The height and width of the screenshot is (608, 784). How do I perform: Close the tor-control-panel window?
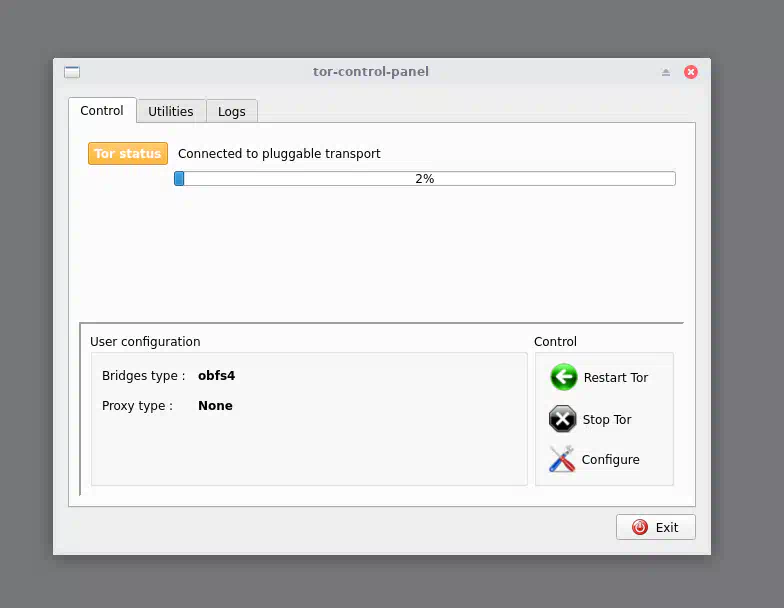tap(691, 72)
